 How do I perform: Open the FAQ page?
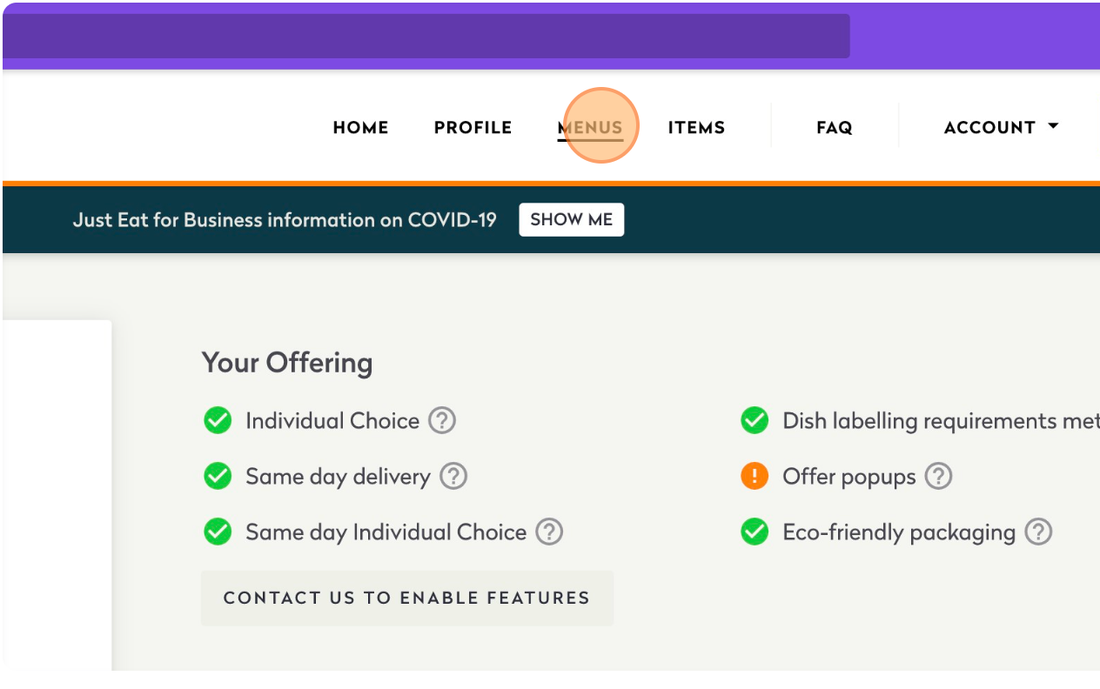[834, 127]
